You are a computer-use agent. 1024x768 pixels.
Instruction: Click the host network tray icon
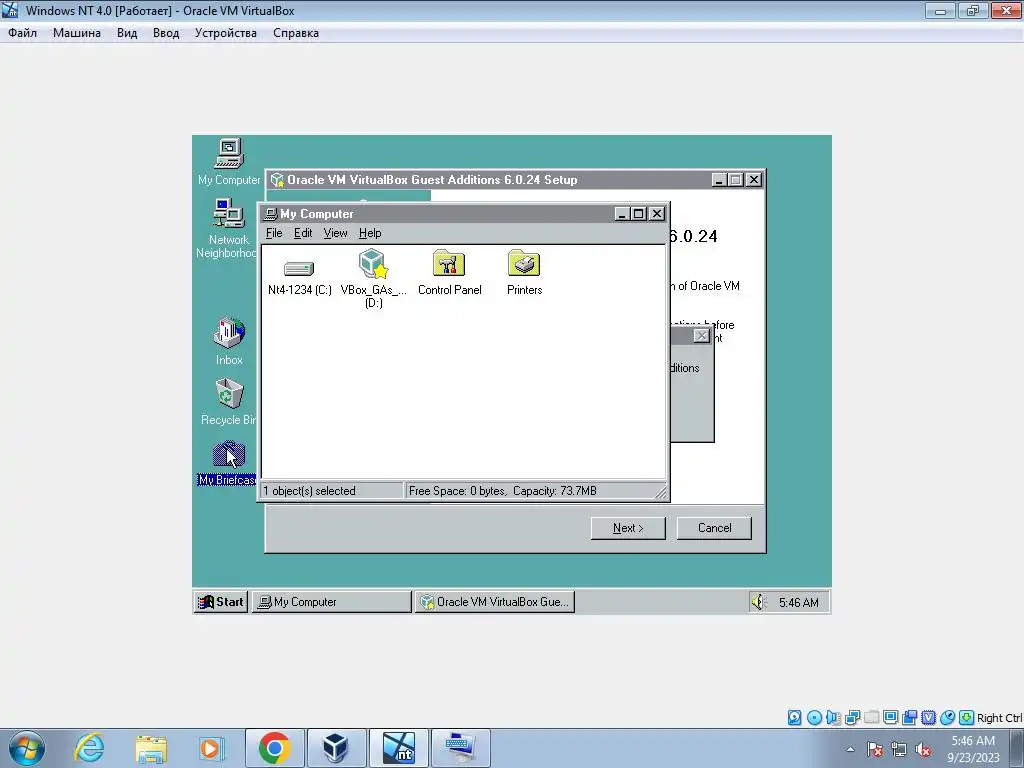899,750
